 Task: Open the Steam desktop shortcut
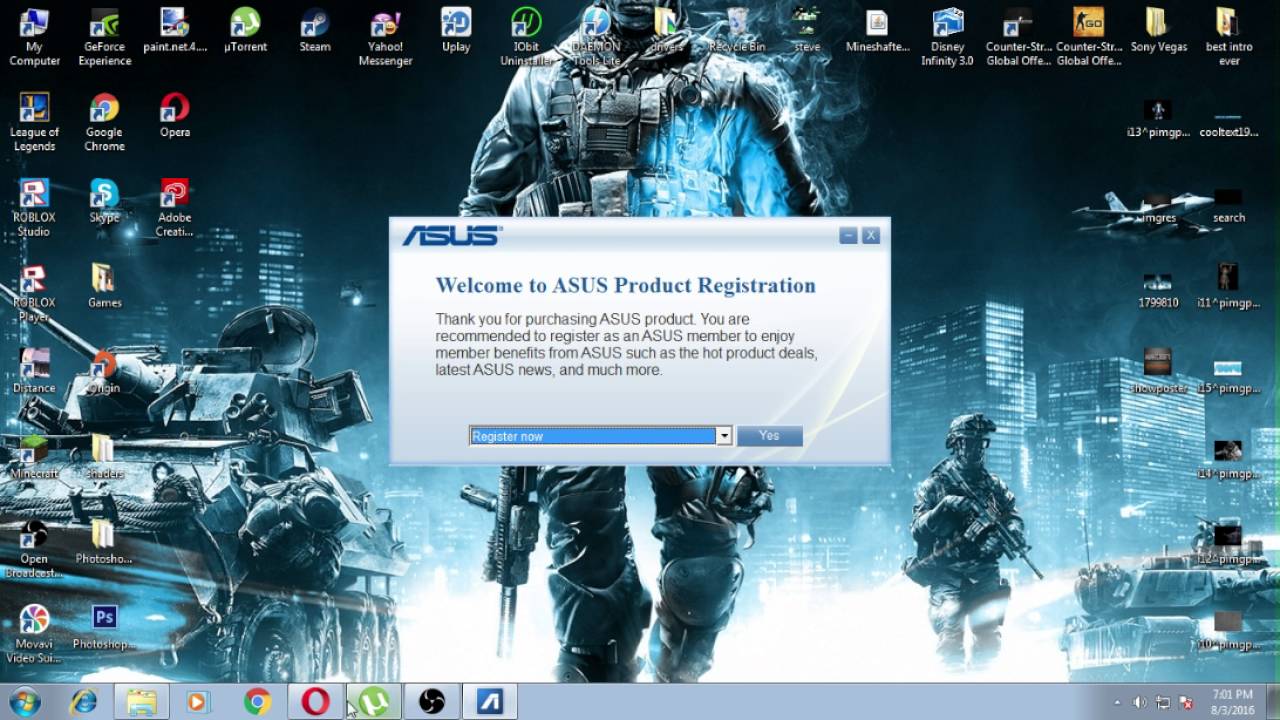coord(315,30)
